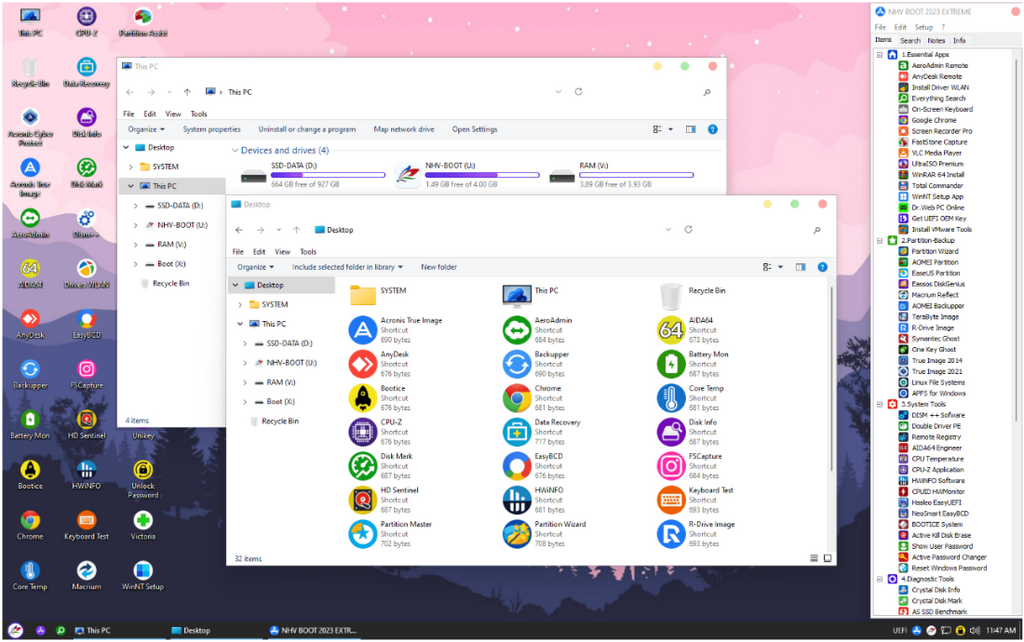Select Partition Wizard shortcut in Desktop window

(545, 534)
